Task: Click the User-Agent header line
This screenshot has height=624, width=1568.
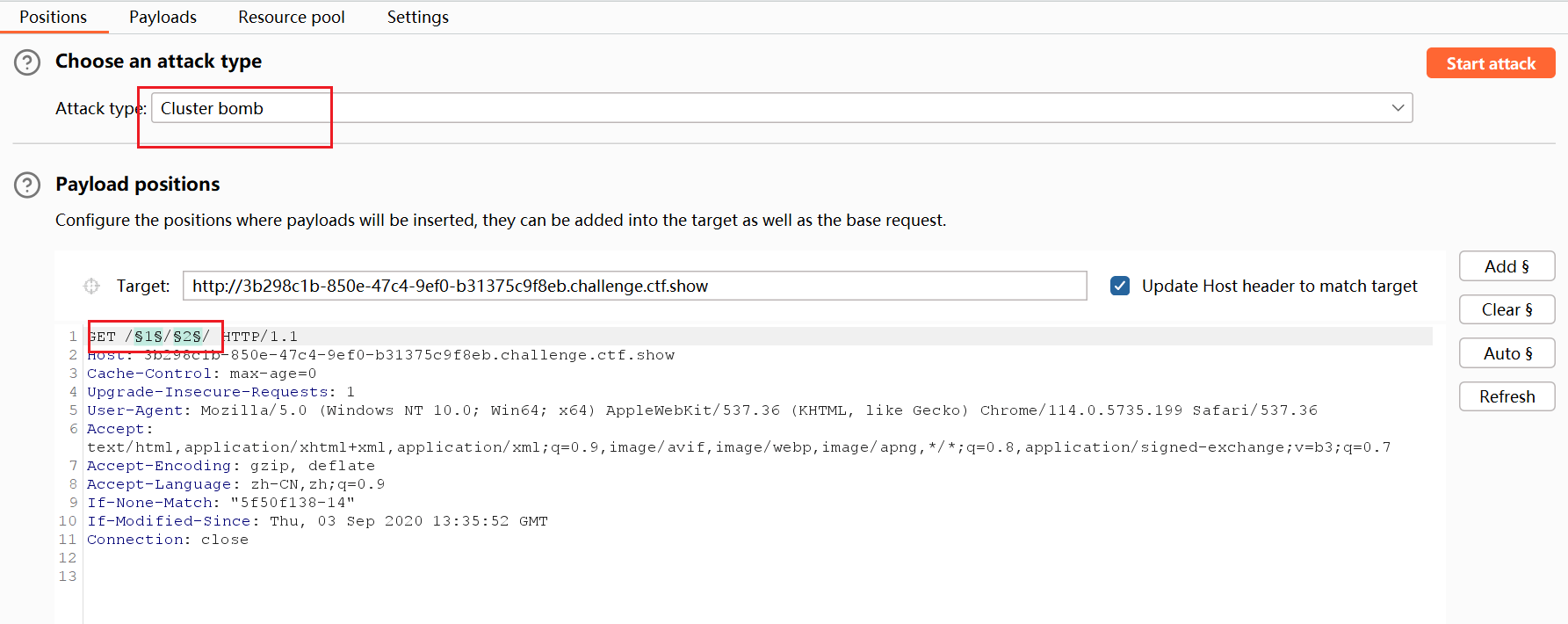Action: point(701,410)
